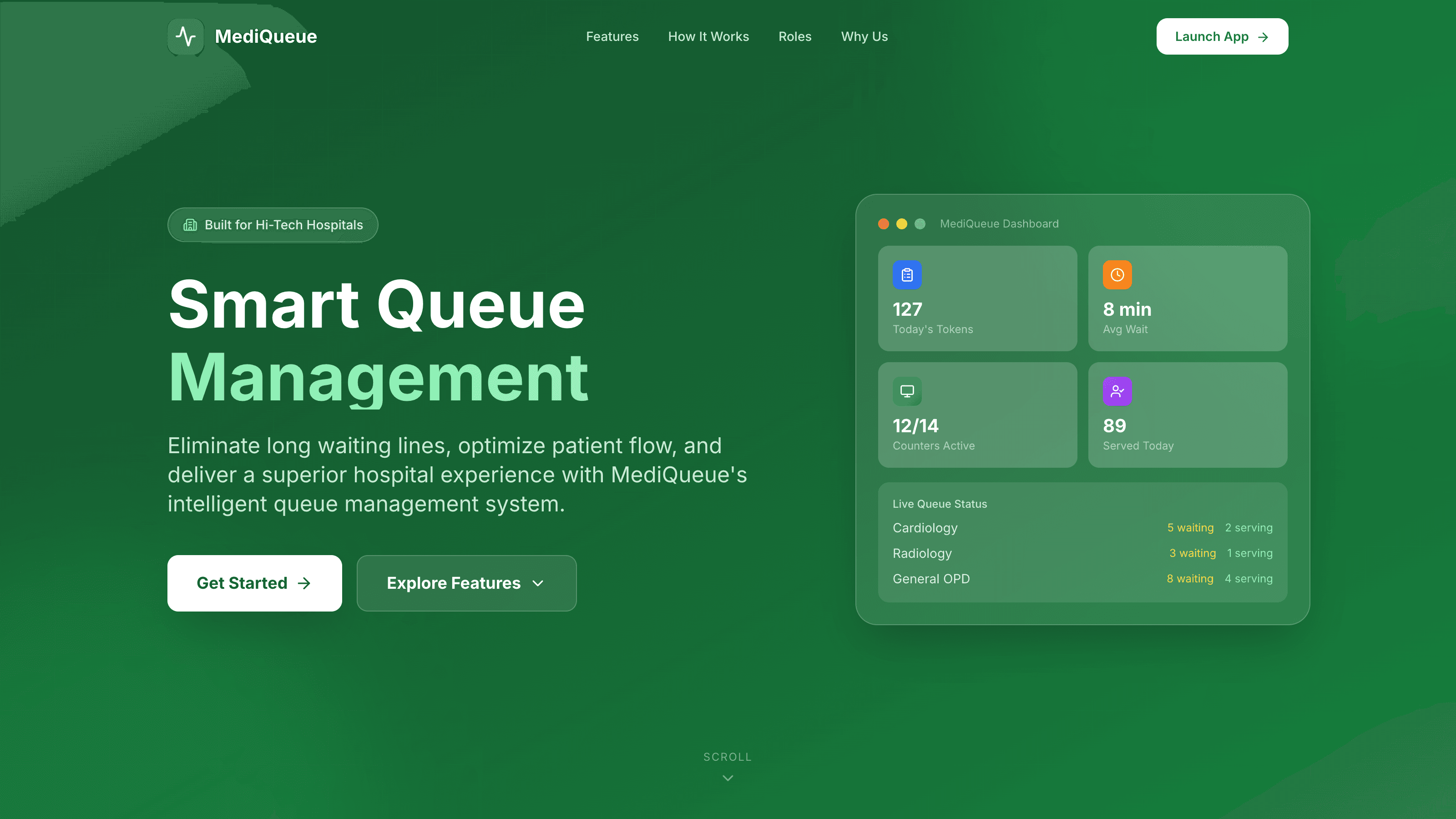1456x819 pixels.
Task: Click the green dot in dashboard header
Action: pyautogui.click(x=920, y=224)
